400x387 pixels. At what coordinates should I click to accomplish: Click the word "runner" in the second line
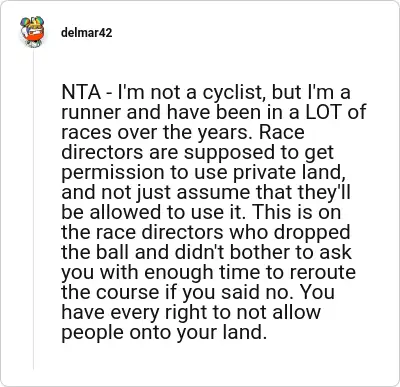[91, 113]
